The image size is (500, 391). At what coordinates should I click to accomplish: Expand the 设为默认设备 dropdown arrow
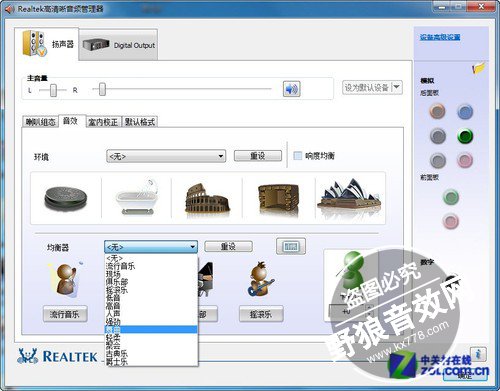396,87
